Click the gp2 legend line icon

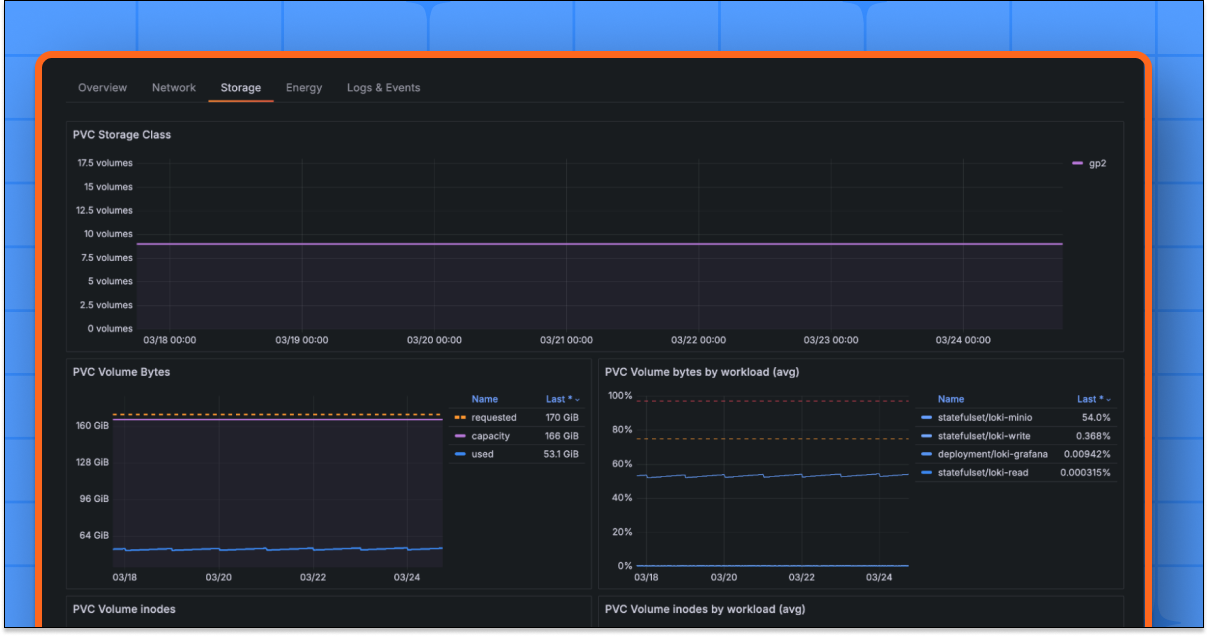1077,162
